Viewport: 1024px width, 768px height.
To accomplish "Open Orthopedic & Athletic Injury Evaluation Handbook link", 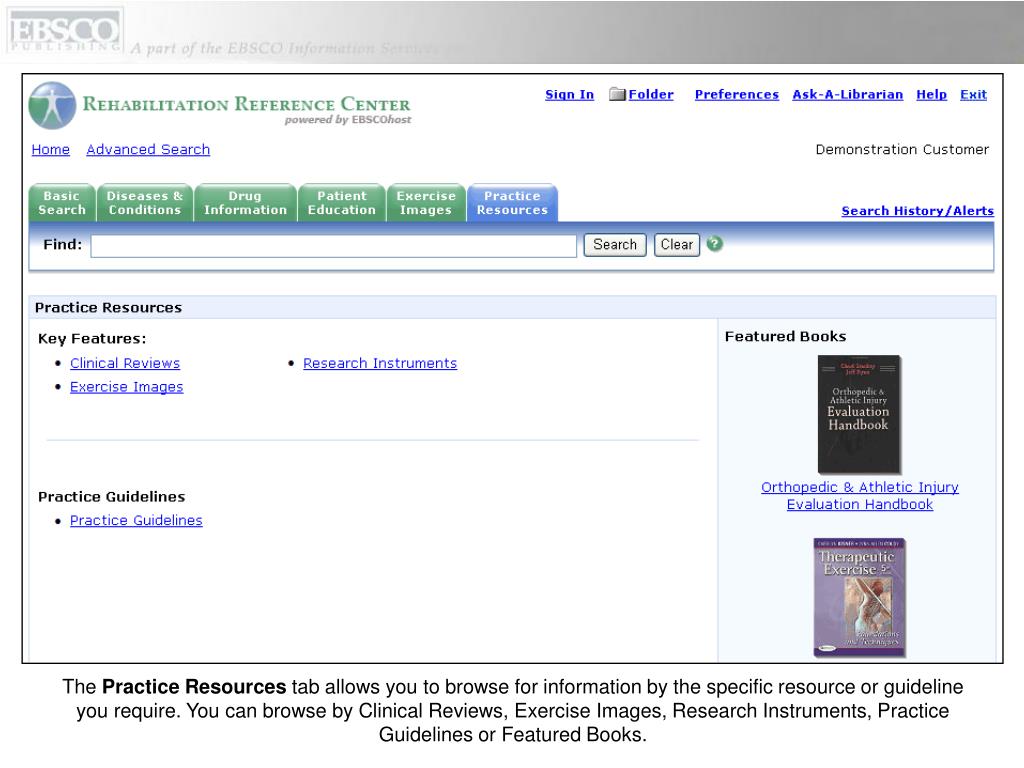I will pyautogui.click(x=860, y=496).
